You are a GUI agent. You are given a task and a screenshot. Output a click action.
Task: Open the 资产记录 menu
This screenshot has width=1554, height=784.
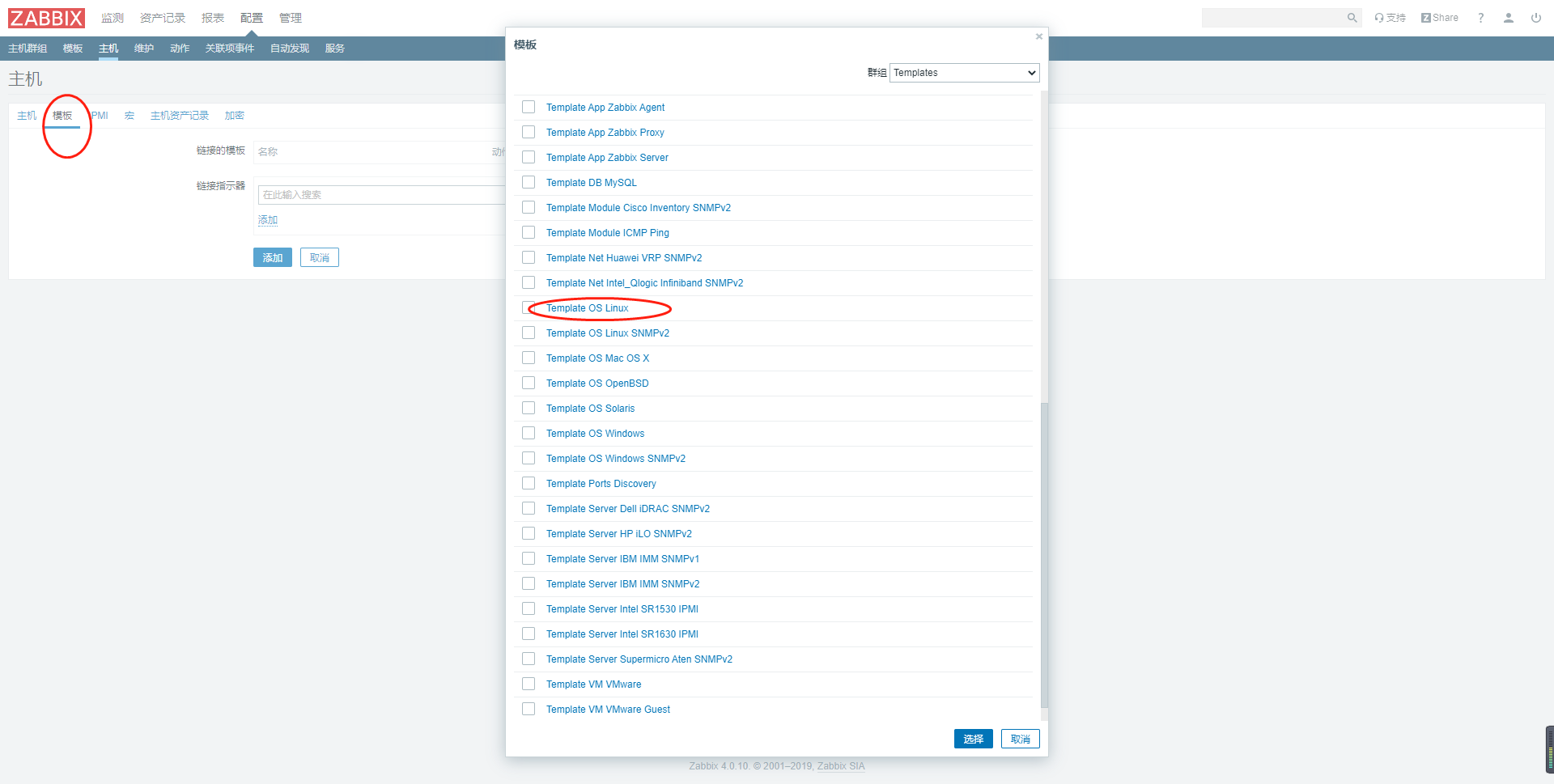coord(163,18)
